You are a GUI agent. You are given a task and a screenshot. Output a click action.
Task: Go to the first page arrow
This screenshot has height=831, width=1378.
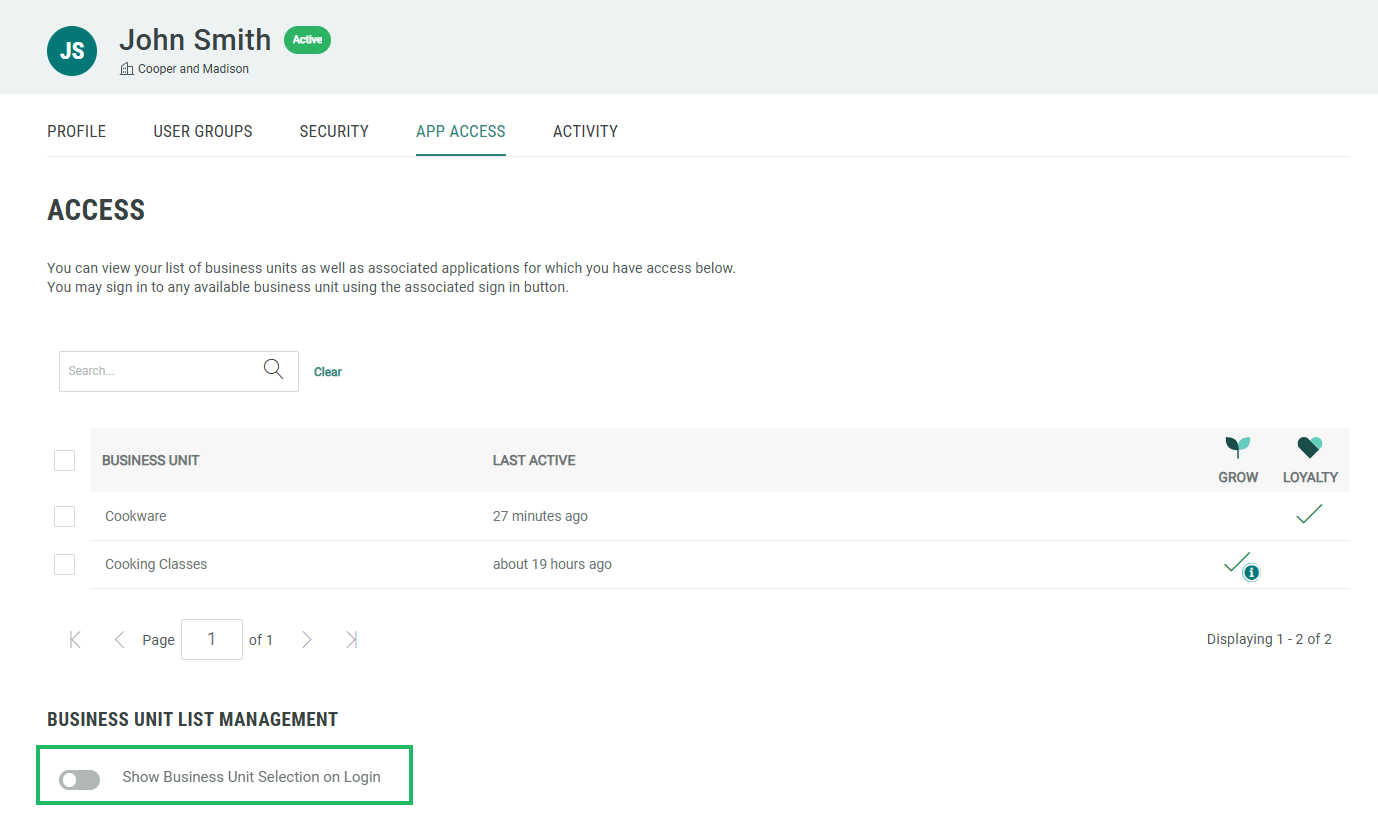(x=75, y=640)
